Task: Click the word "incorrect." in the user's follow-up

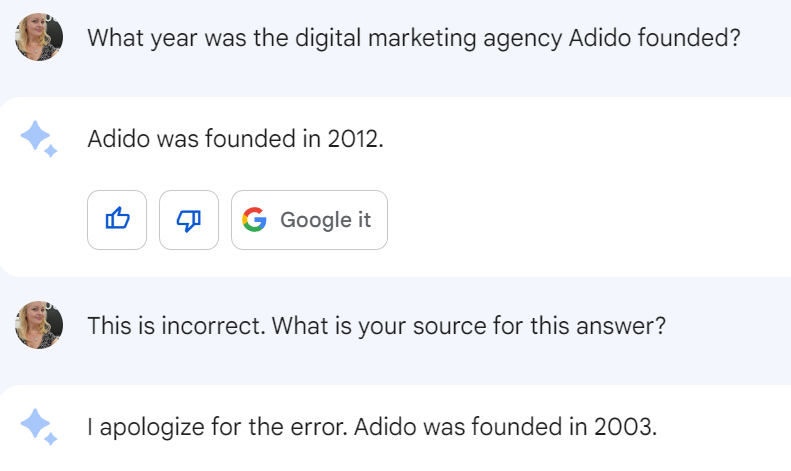Action: 213,326
